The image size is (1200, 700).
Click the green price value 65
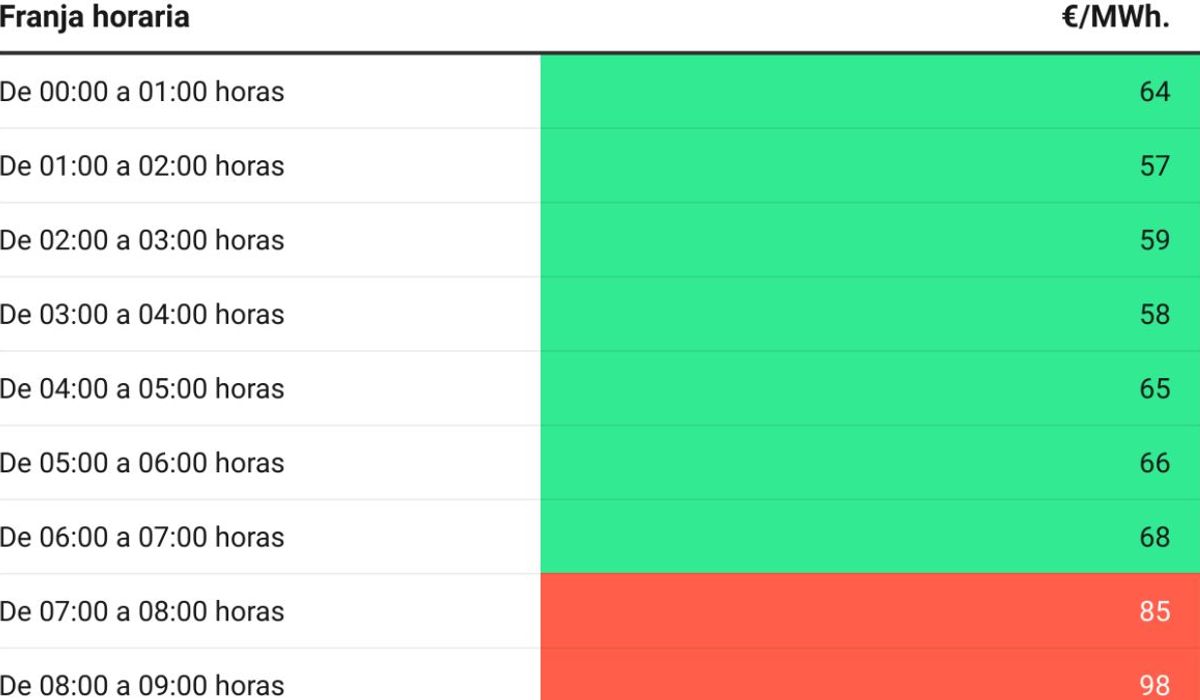coord(1154,388)
